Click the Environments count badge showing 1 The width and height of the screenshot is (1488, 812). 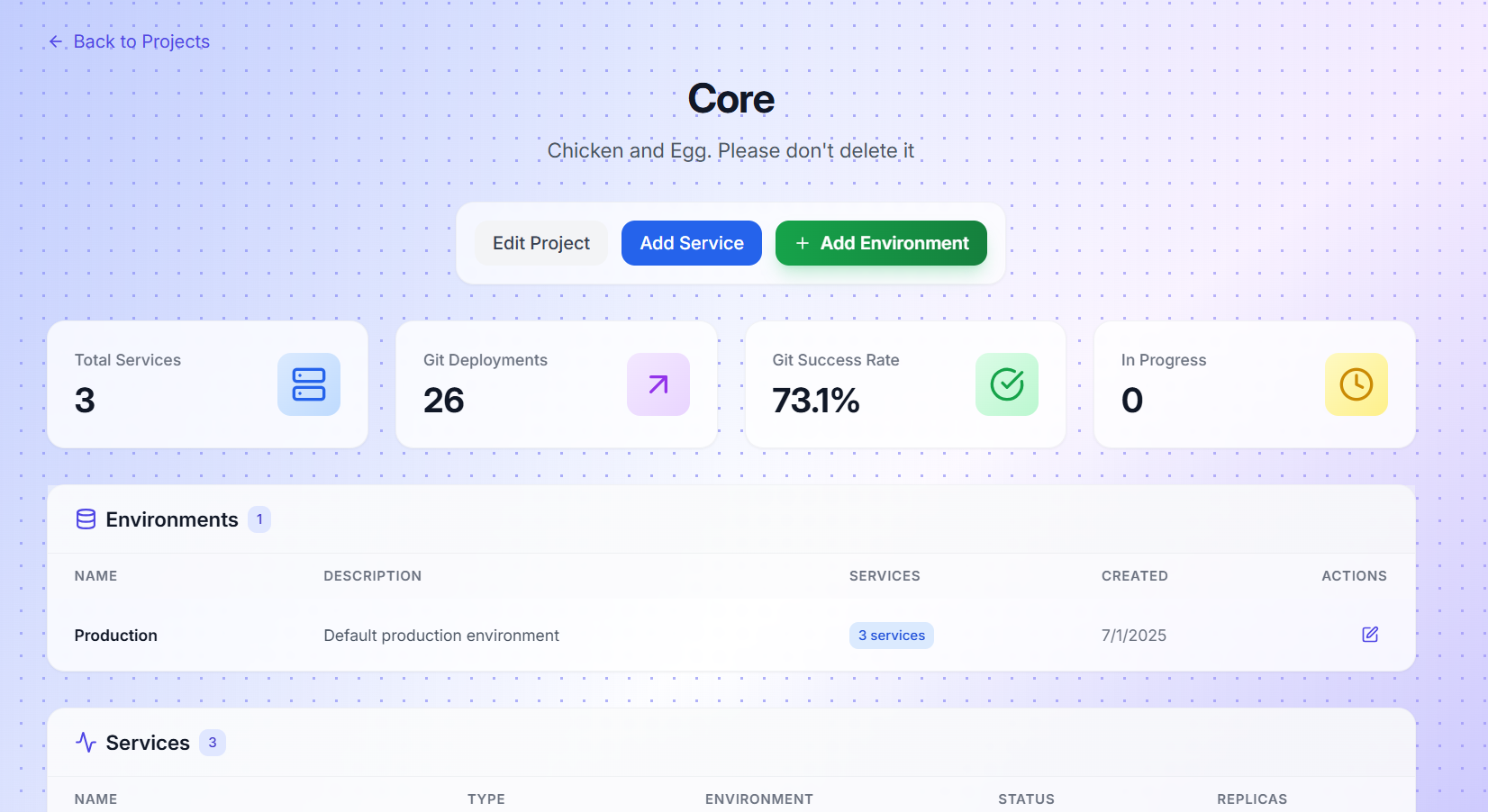259,519
